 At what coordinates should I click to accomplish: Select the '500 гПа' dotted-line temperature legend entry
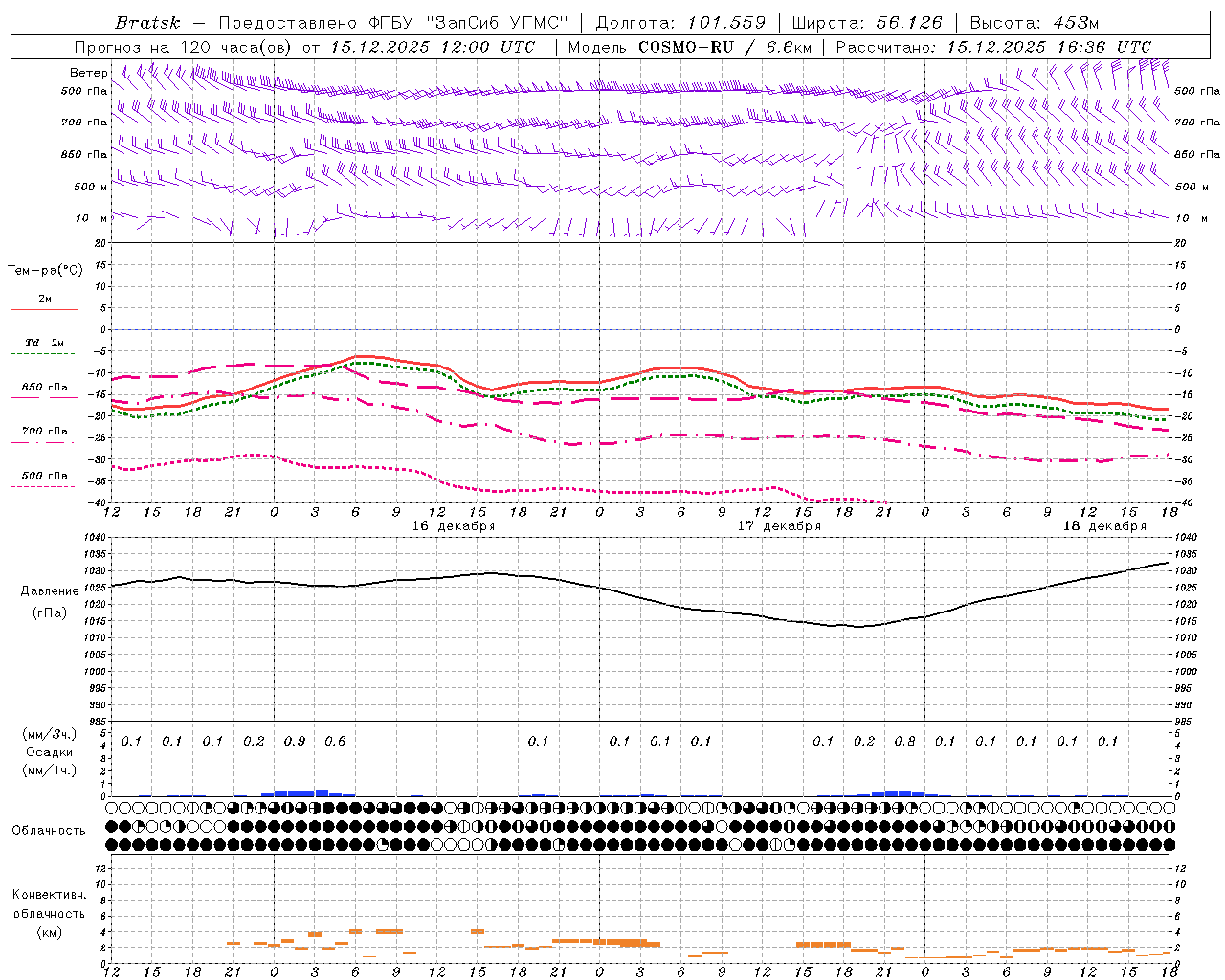[x=45, y=476]
